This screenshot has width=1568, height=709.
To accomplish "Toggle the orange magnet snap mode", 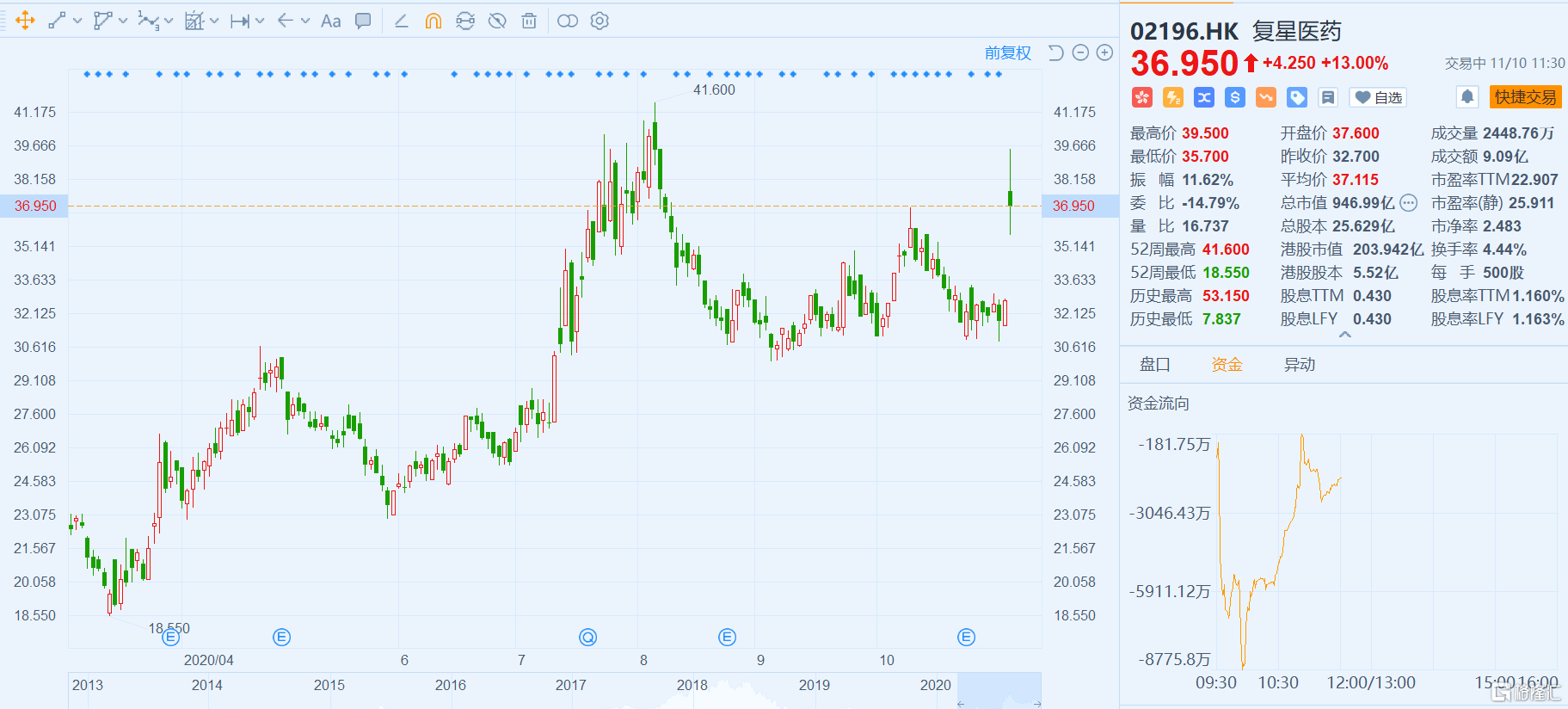I will (434, 21).
